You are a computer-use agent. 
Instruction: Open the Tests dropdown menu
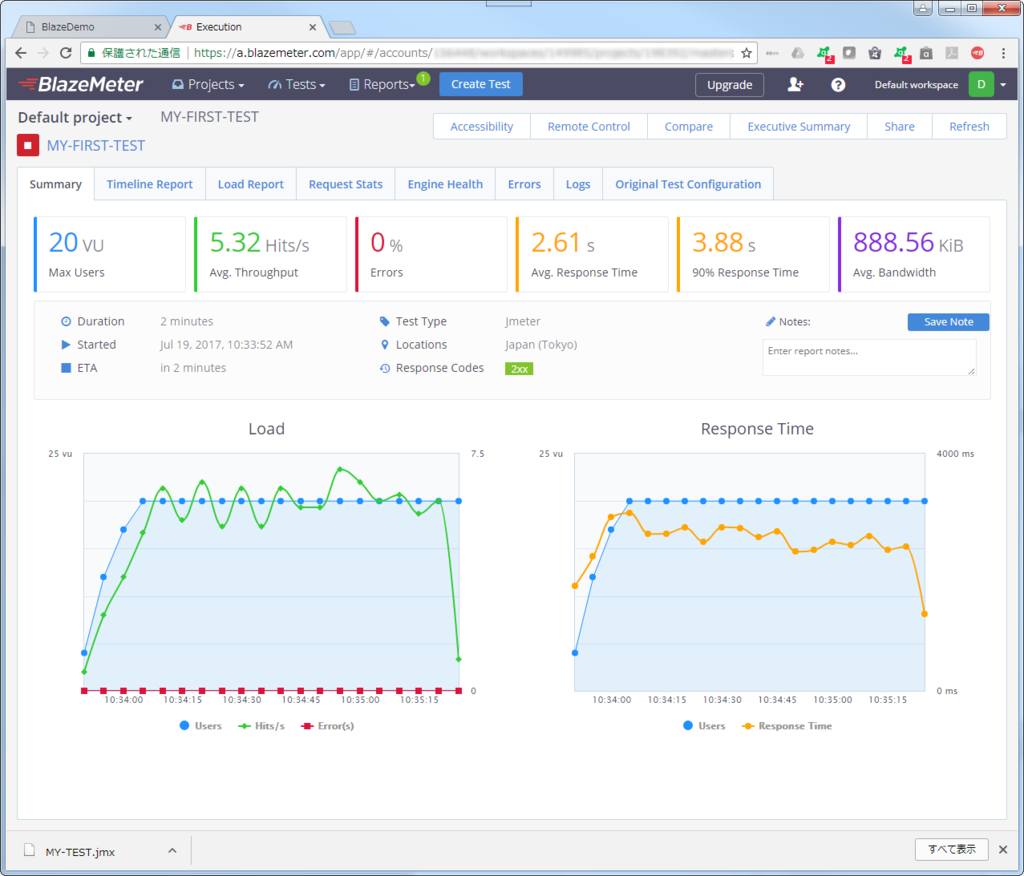[296, 84]
